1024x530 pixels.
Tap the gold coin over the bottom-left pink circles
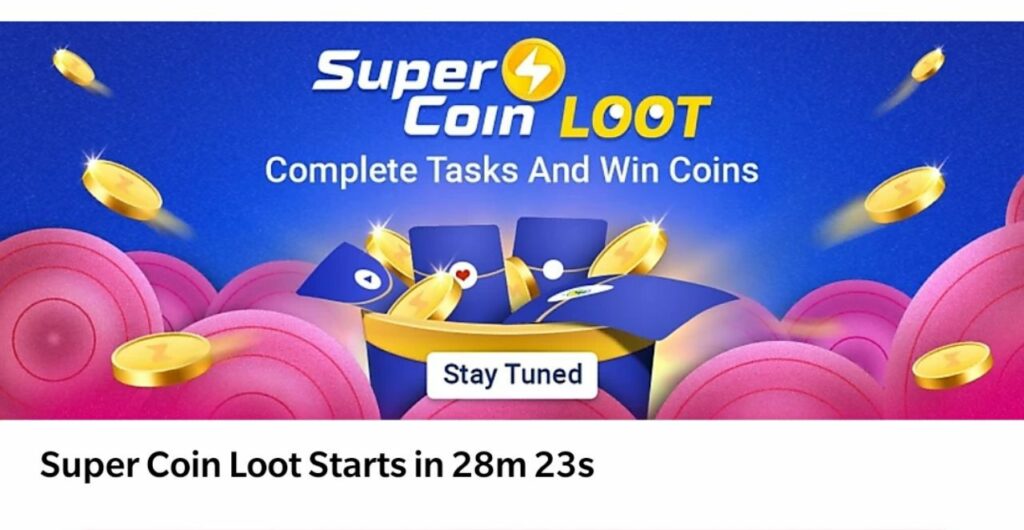(161, 359)
